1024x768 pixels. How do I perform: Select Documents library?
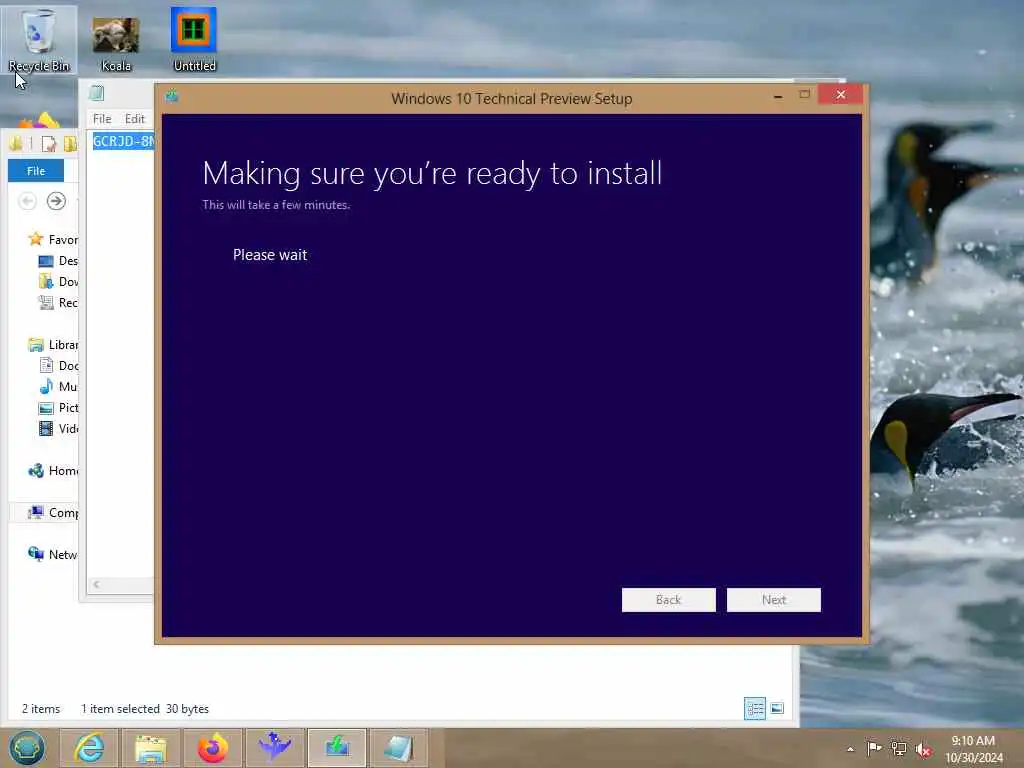pyautogui.click(x=58, y=366)
